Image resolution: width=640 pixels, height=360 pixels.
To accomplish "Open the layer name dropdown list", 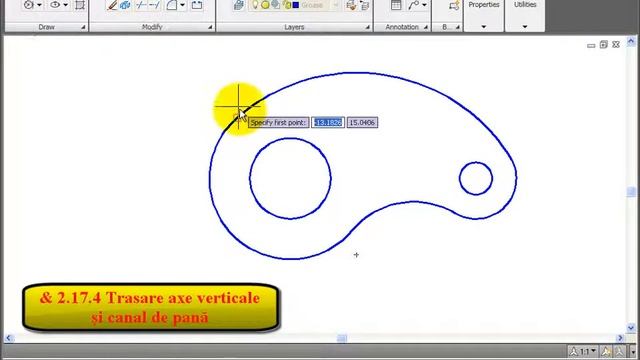I will point(336,5).
